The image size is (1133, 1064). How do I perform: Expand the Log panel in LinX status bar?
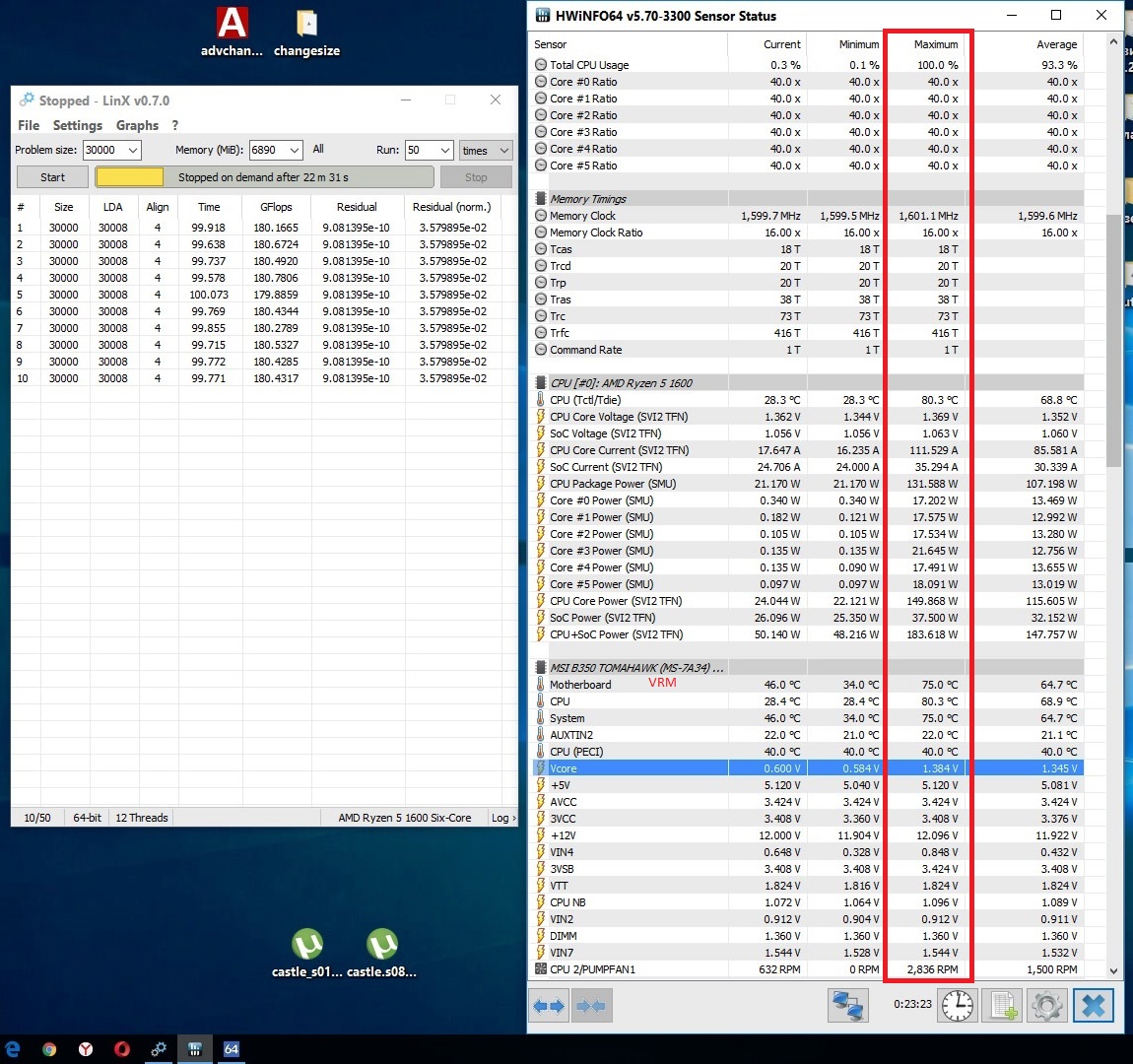tap(503, 818)
